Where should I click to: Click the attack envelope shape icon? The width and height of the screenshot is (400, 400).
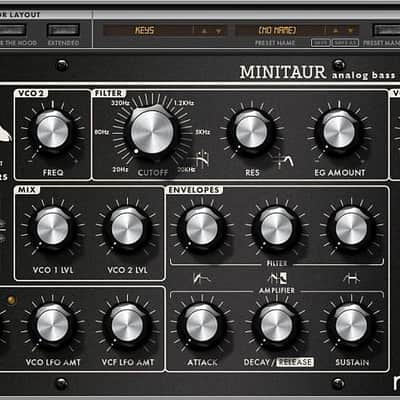point(201,278)
